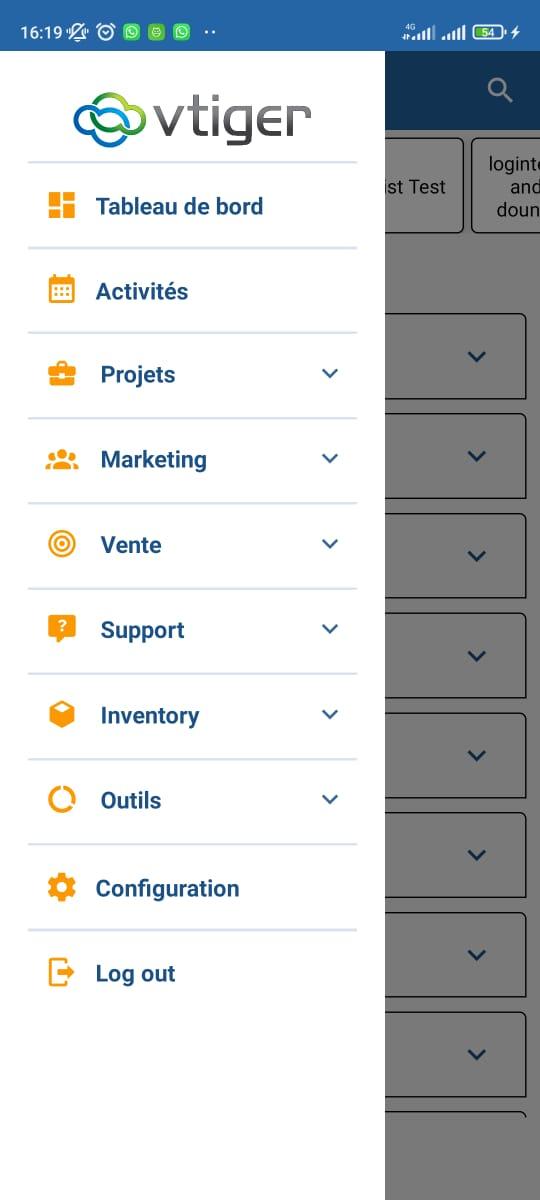The image size is (540, 1200).
Task: Tap the Outils circular icon
Action: (62, 800)
